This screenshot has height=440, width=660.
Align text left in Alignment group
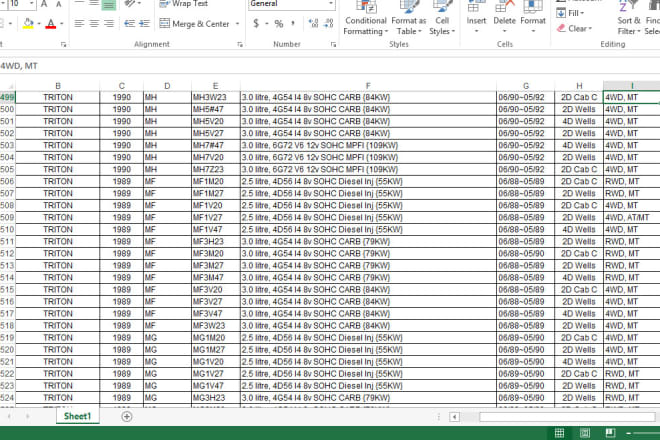(79, 24)
